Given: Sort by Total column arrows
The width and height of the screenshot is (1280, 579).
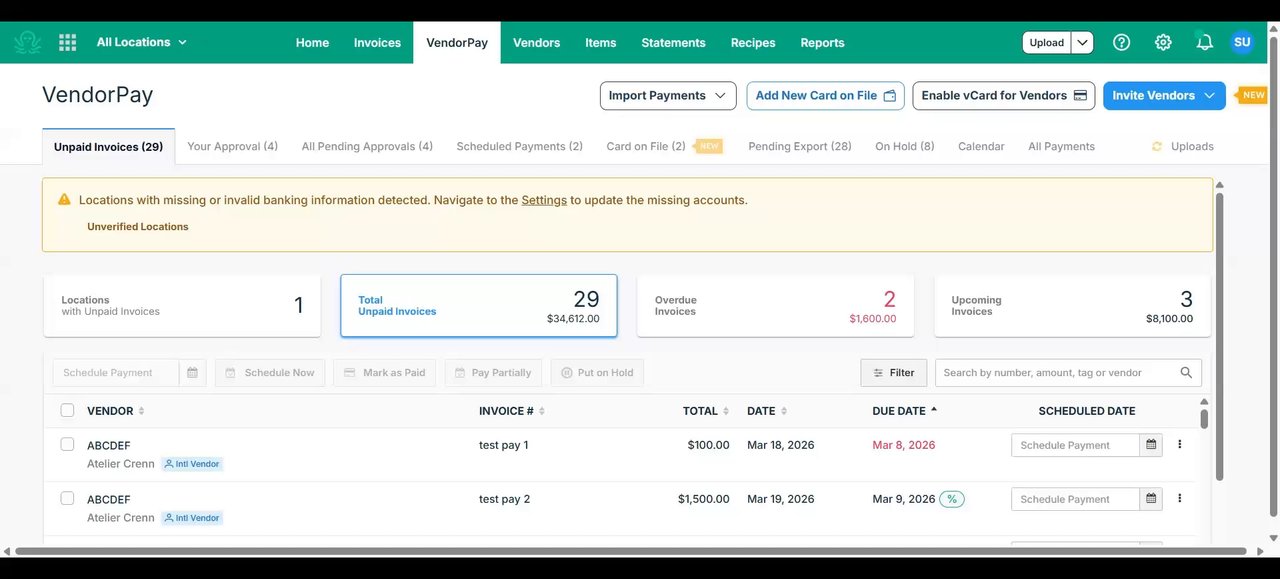Looking at the screenshot, I should click(727, 411).
